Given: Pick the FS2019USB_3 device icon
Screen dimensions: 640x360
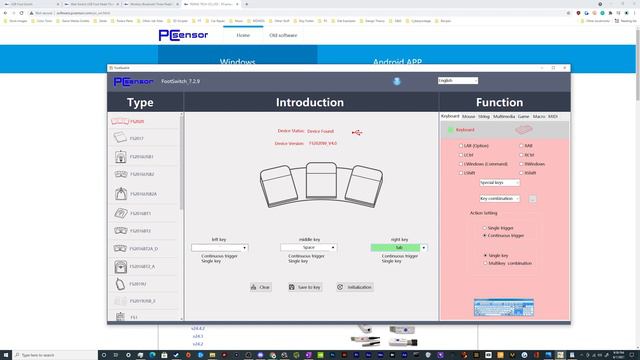Looking at the screenshot, I should tap(120, 301).
